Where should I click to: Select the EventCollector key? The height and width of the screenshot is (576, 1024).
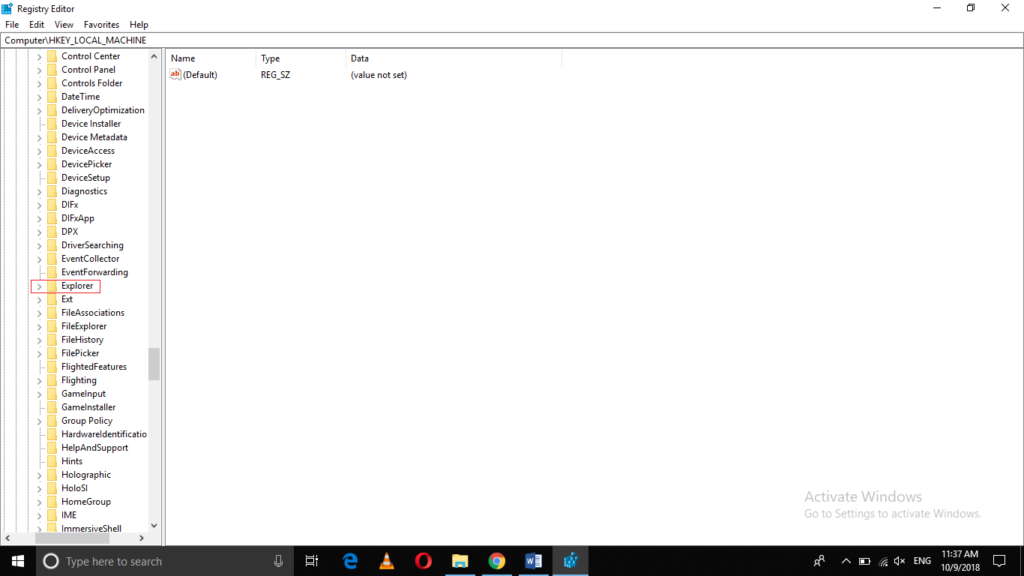tap(90, 259)
